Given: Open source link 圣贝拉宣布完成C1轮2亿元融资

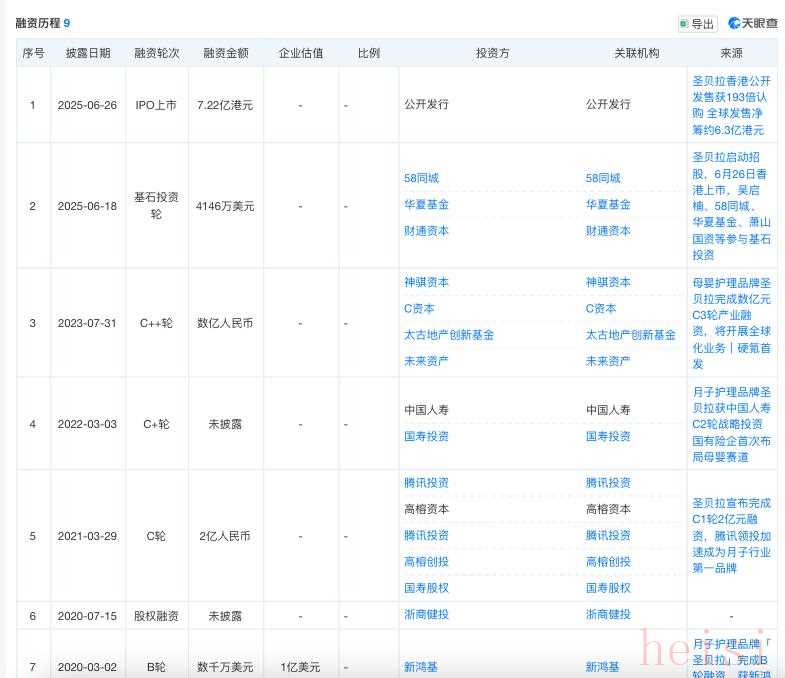Looking at the screenshot, I should coord(731,536).
